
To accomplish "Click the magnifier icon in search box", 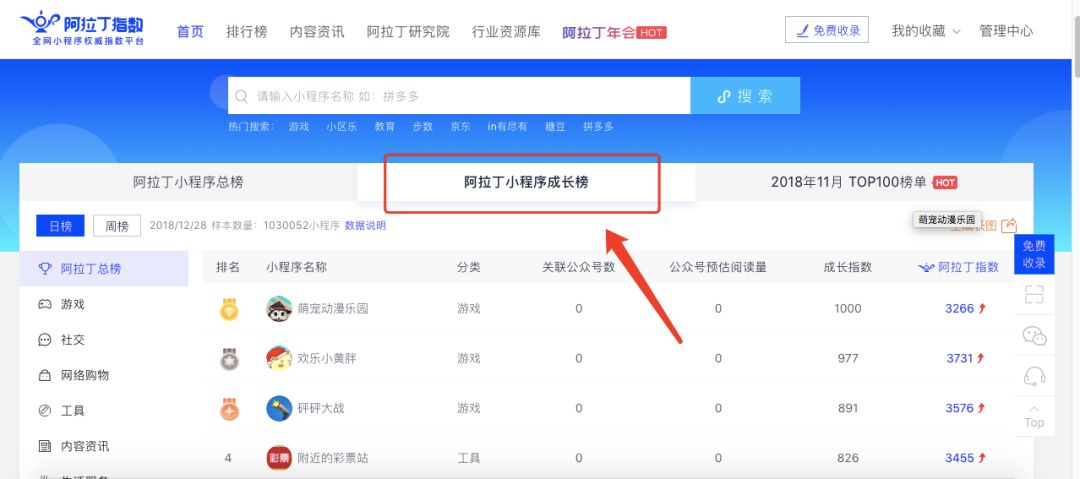I will 241,96.
